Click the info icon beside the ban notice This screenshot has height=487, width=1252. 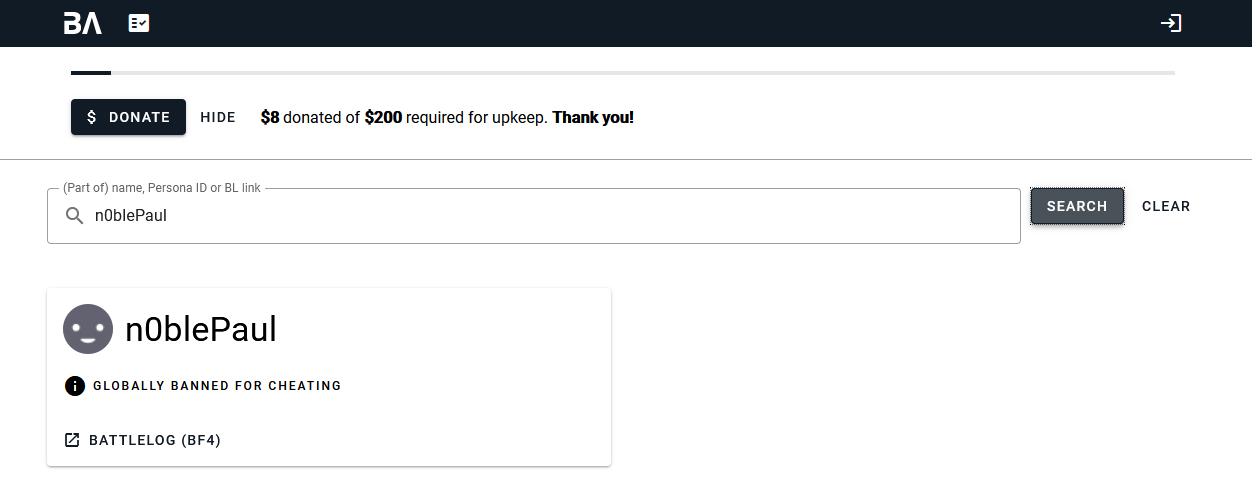click(x=74, y=386)
